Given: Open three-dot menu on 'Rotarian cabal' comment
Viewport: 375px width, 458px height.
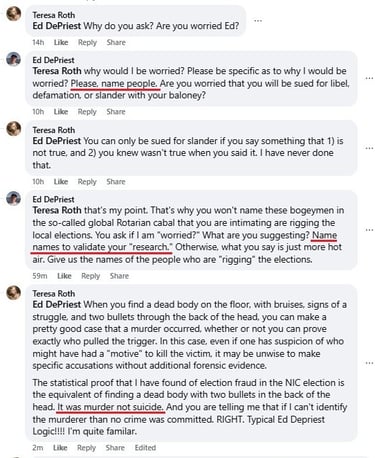Looking at the screenshot, I should point(369,230).
